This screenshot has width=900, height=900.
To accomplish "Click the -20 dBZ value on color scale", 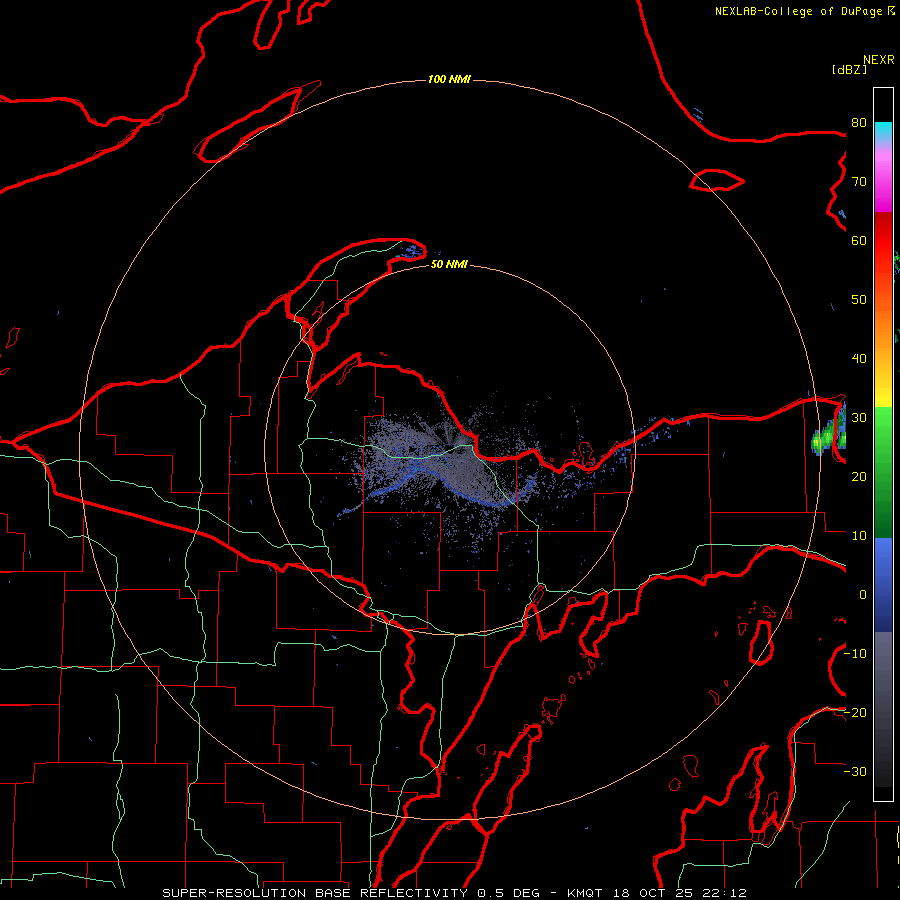I will point(855,712).
